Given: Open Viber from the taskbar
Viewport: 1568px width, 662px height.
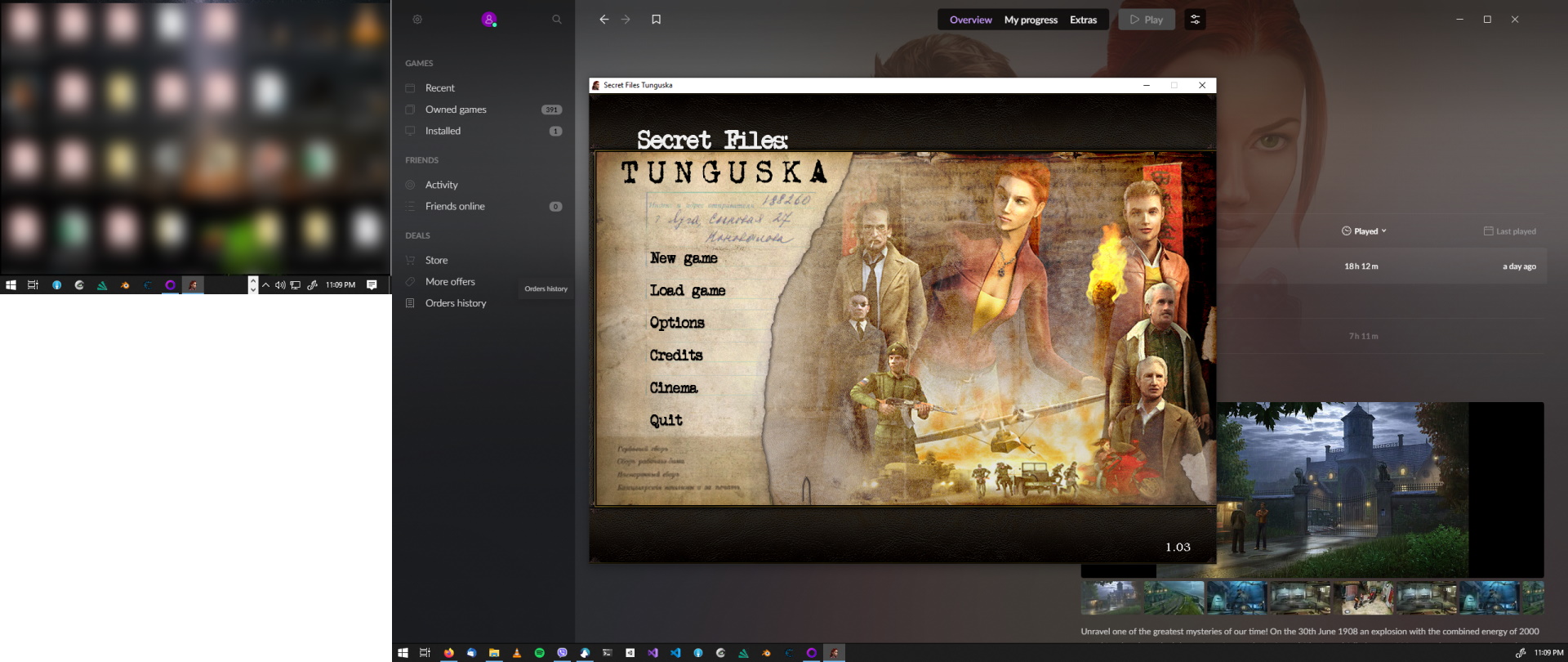Looking at the screenshot, I should click(x=562, y=653).
